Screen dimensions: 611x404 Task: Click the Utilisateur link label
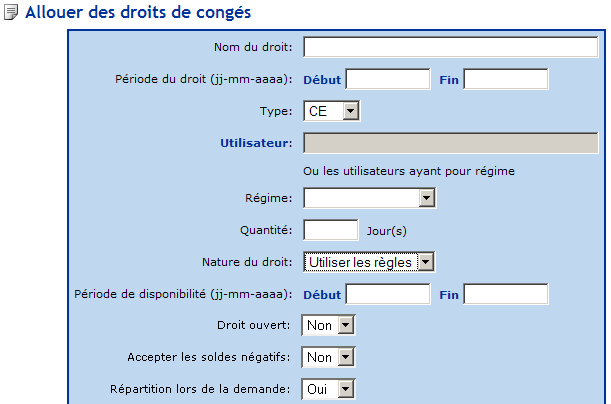255,143
